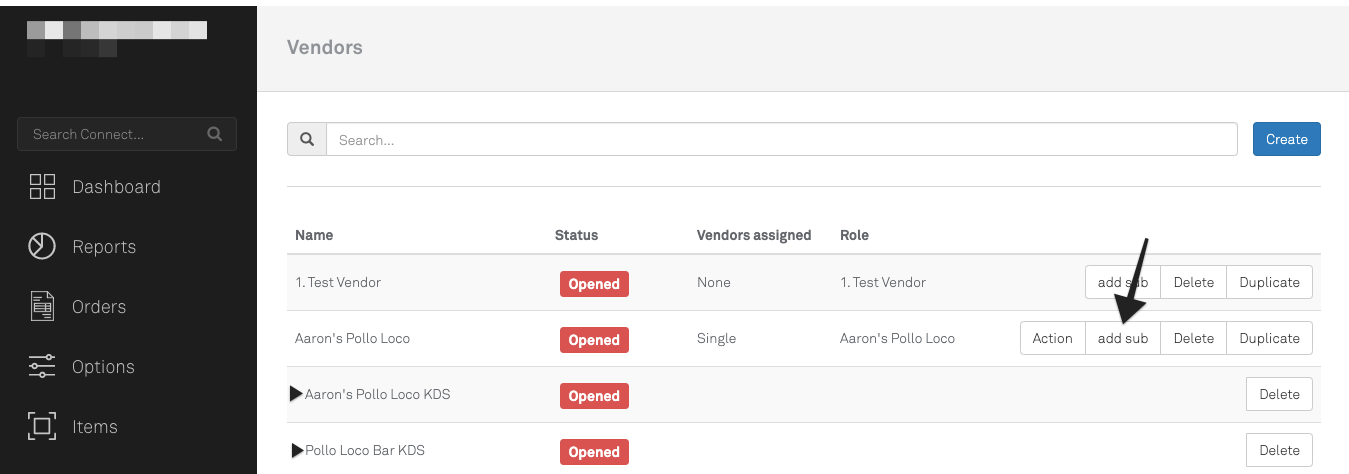Screen dimensions: 1349x474
Task: Click the Options sliders icon
Action: click(42, 367)
